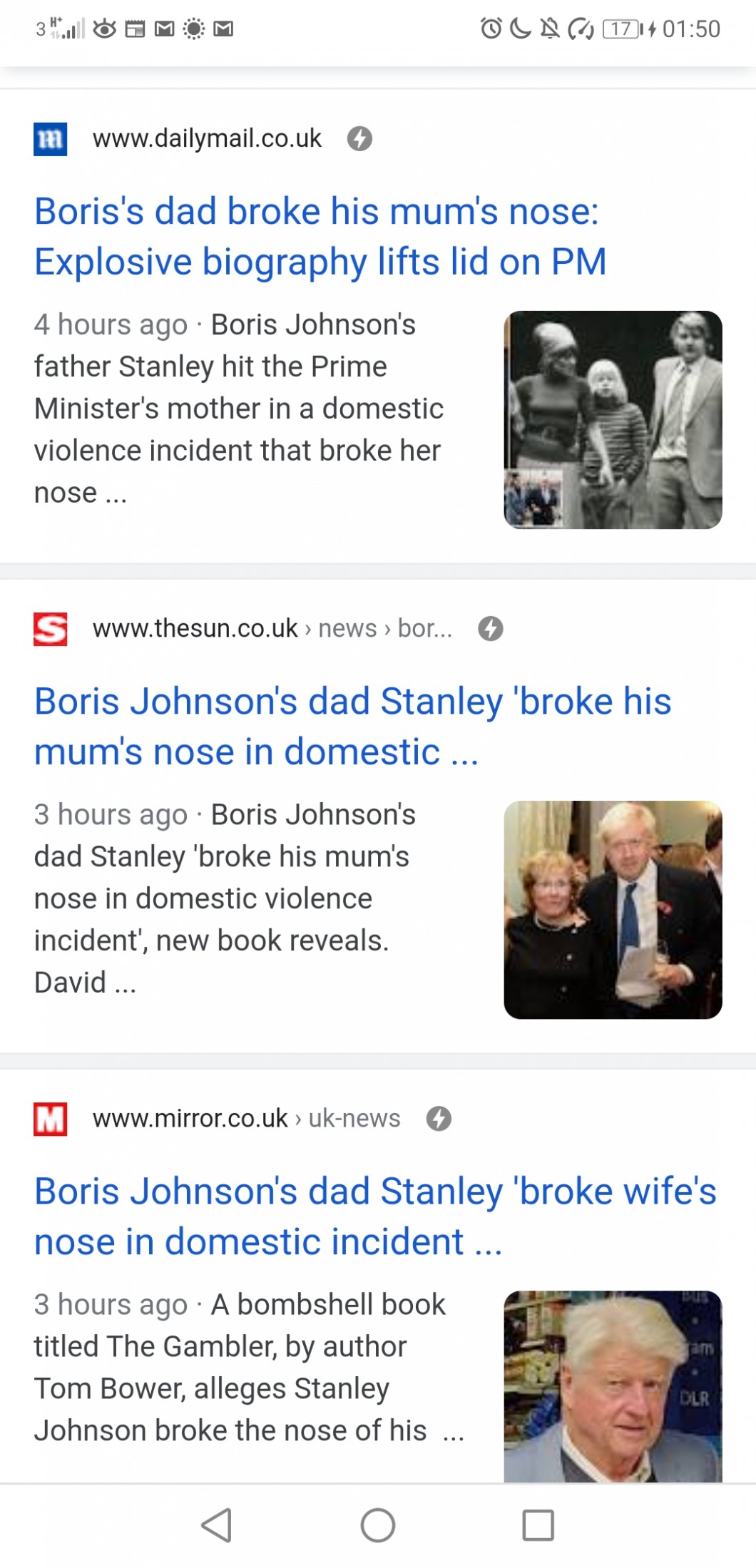Tap the www.thesun.co.uk breadcrumb URL
Screen dimensions: 756x1568
tap(272, 629)
